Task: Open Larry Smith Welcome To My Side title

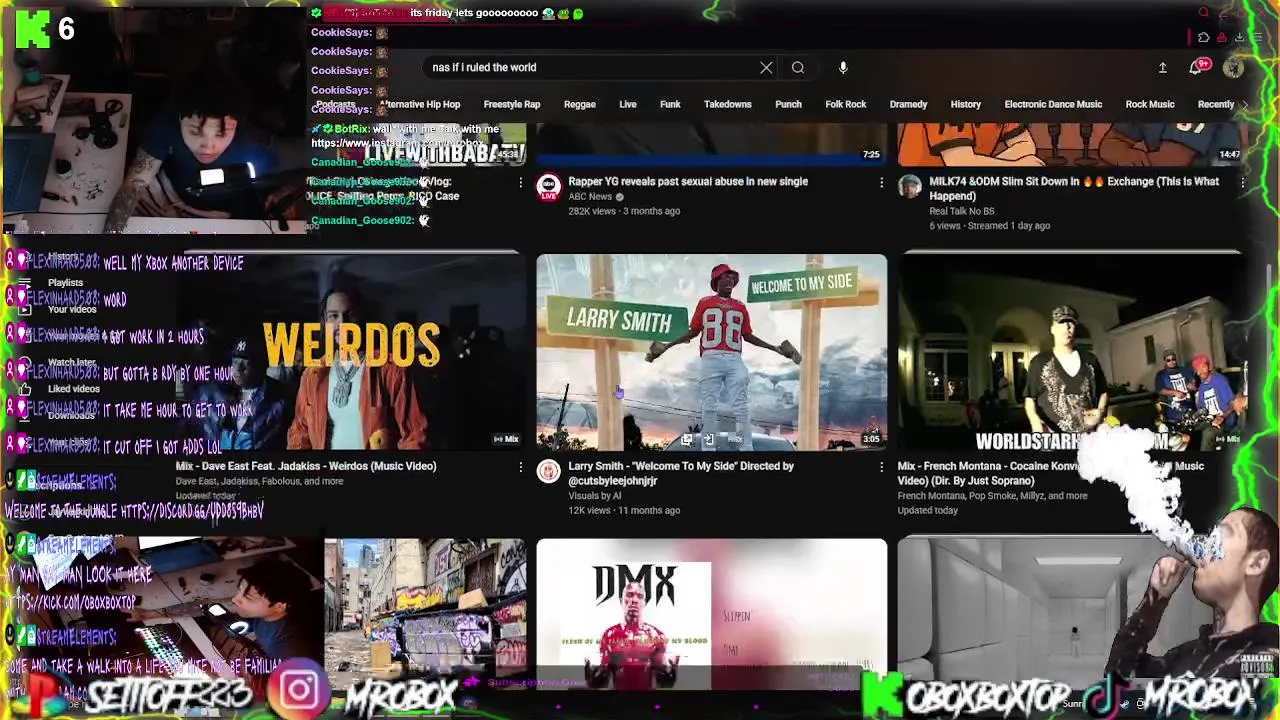Action: coord(681,473)
